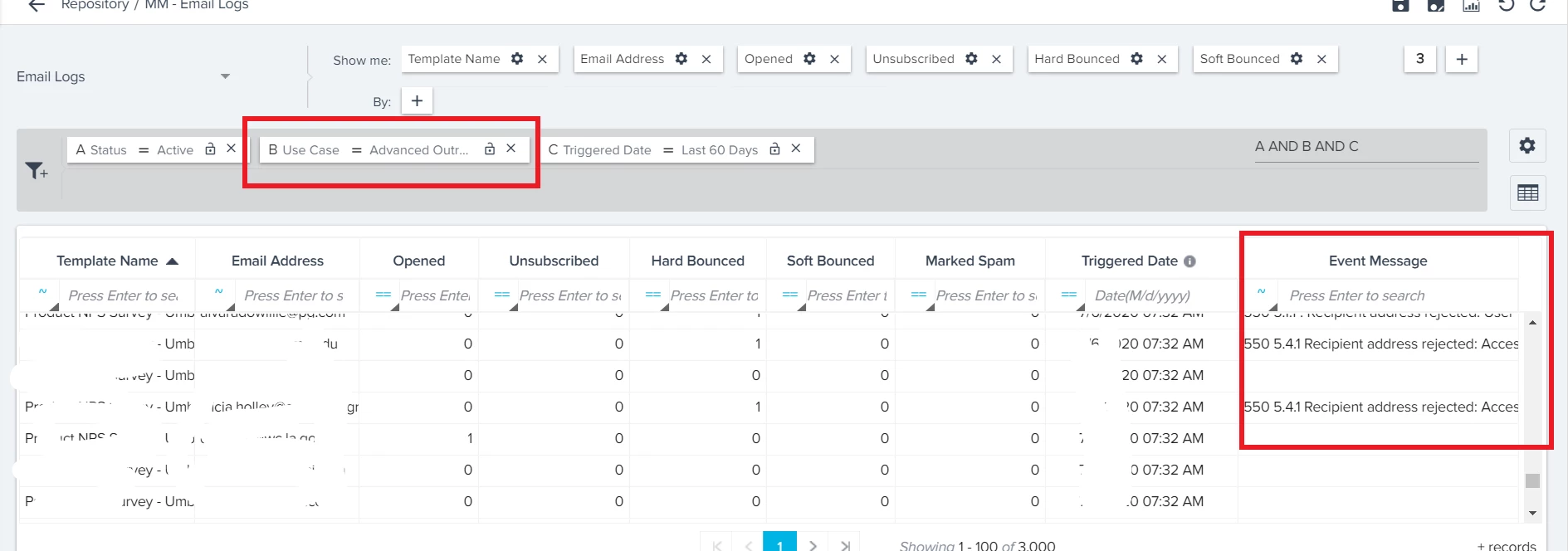Click the Event Message column header

(x=1378, y=261)
